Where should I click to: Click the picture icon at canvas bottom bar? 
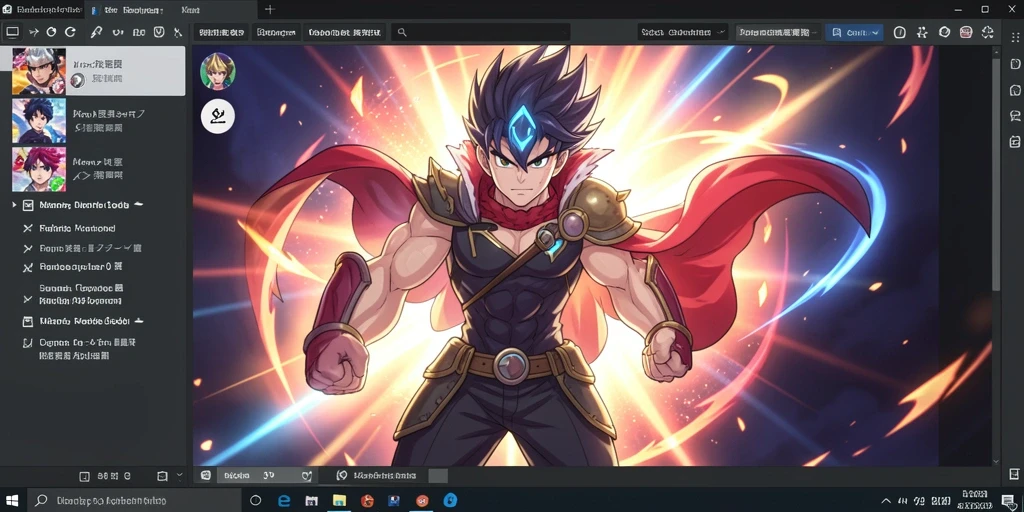click(x=206, y=475)
